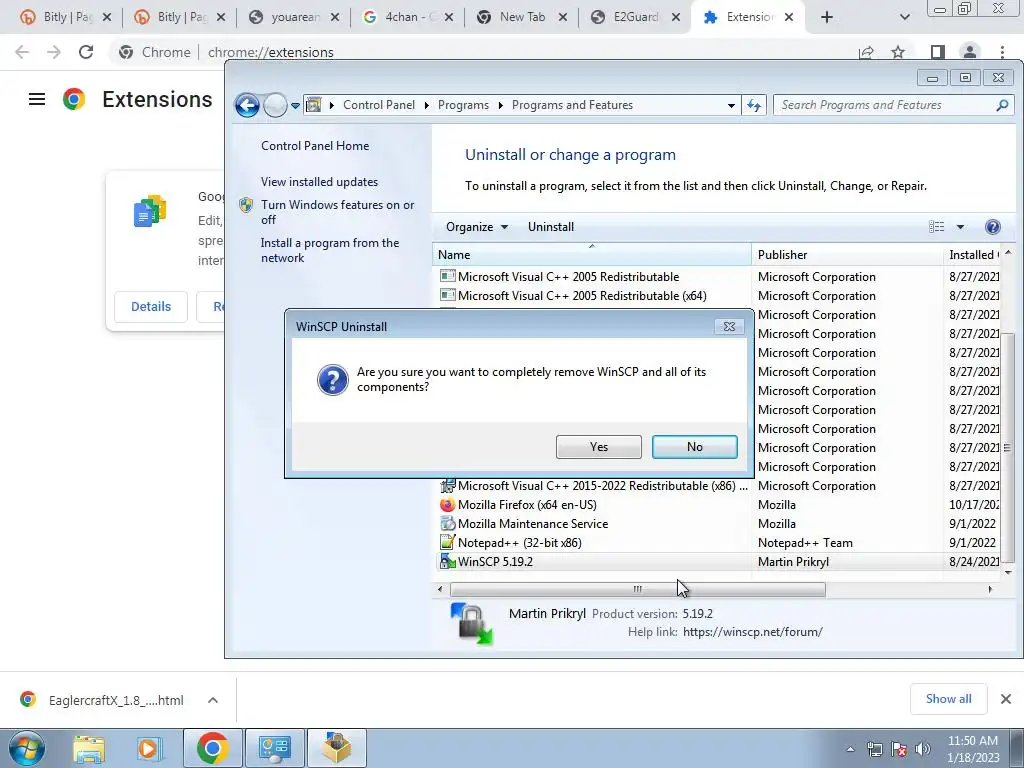Open Turn Windows features on or off

point(337,212)
